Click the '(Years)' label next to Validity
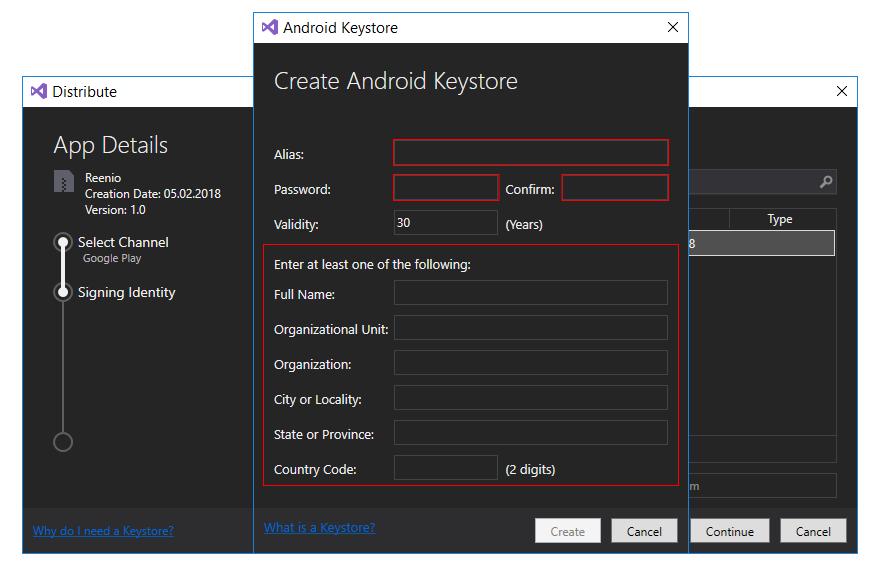The image size is (869, 565). coord(524,225)
